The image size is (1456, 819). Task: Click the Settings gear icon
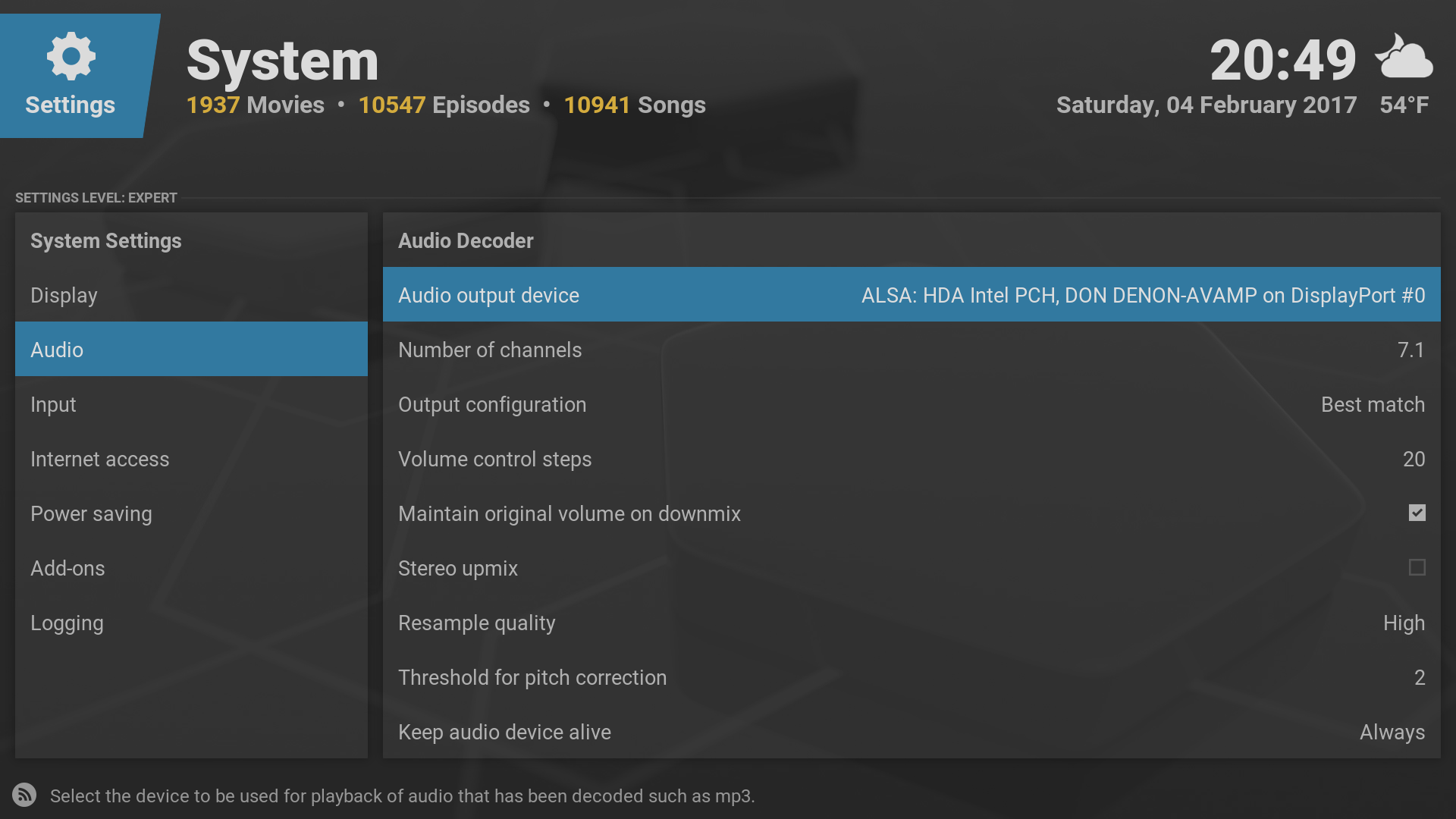coord(71,56)
